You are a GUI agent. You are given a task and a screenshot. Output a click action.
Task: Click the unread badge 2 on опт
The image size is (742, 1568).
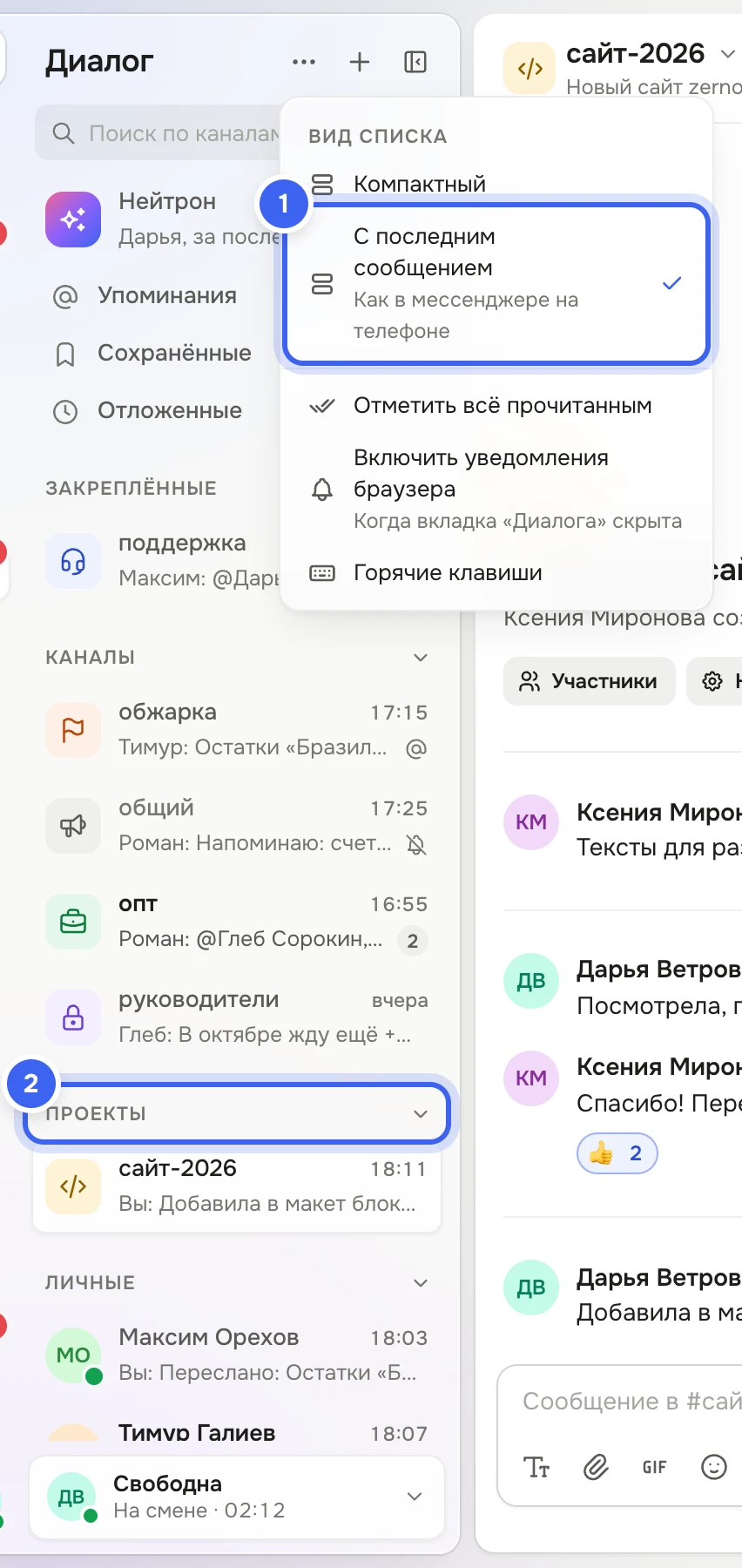pyautogui.click(x=413, y=941)
